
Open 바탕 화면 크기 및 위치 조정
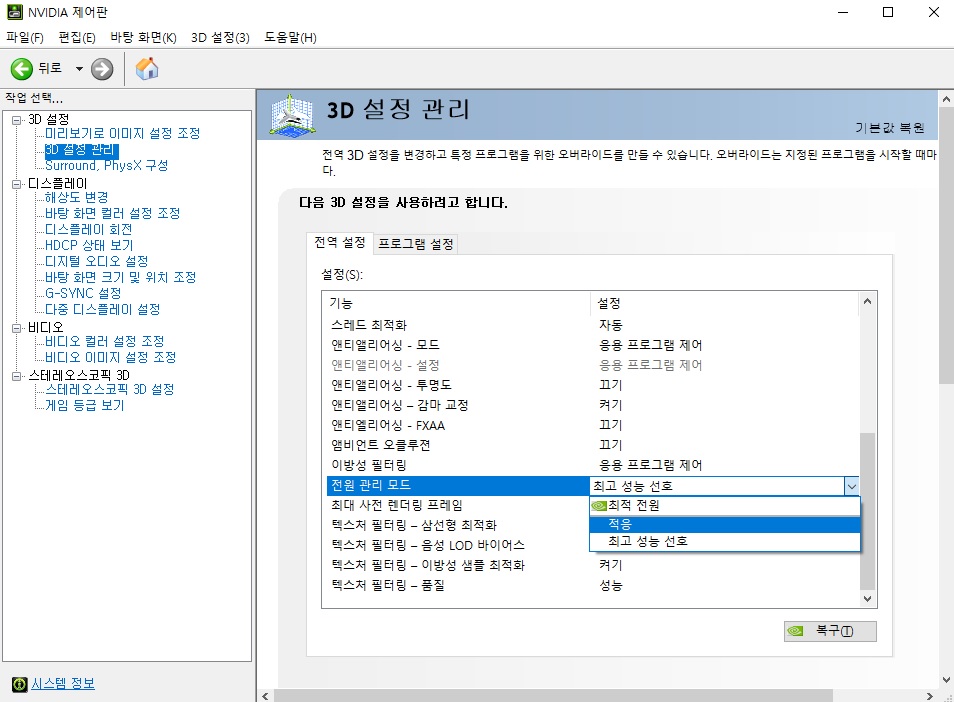120,277
